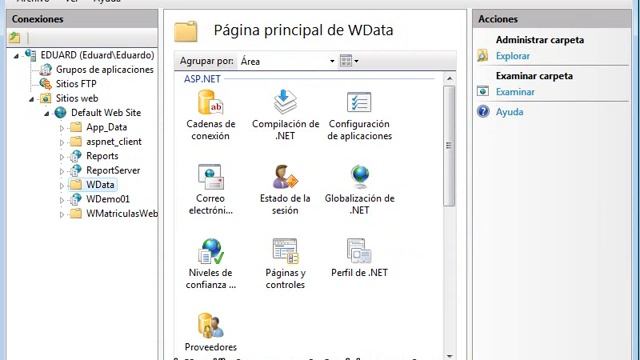The height and width of the screenshot is (360, 640).
Task: Expand the WData node
Action: tap(62, 185)
